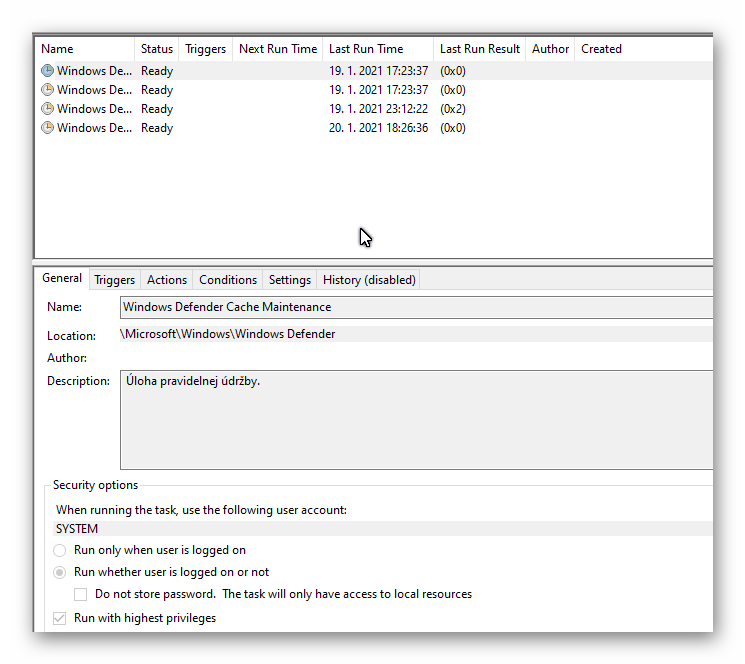Sort by the Name column header
The width and height of the screenshot is (745, 664).
click(x=85, y=49)
